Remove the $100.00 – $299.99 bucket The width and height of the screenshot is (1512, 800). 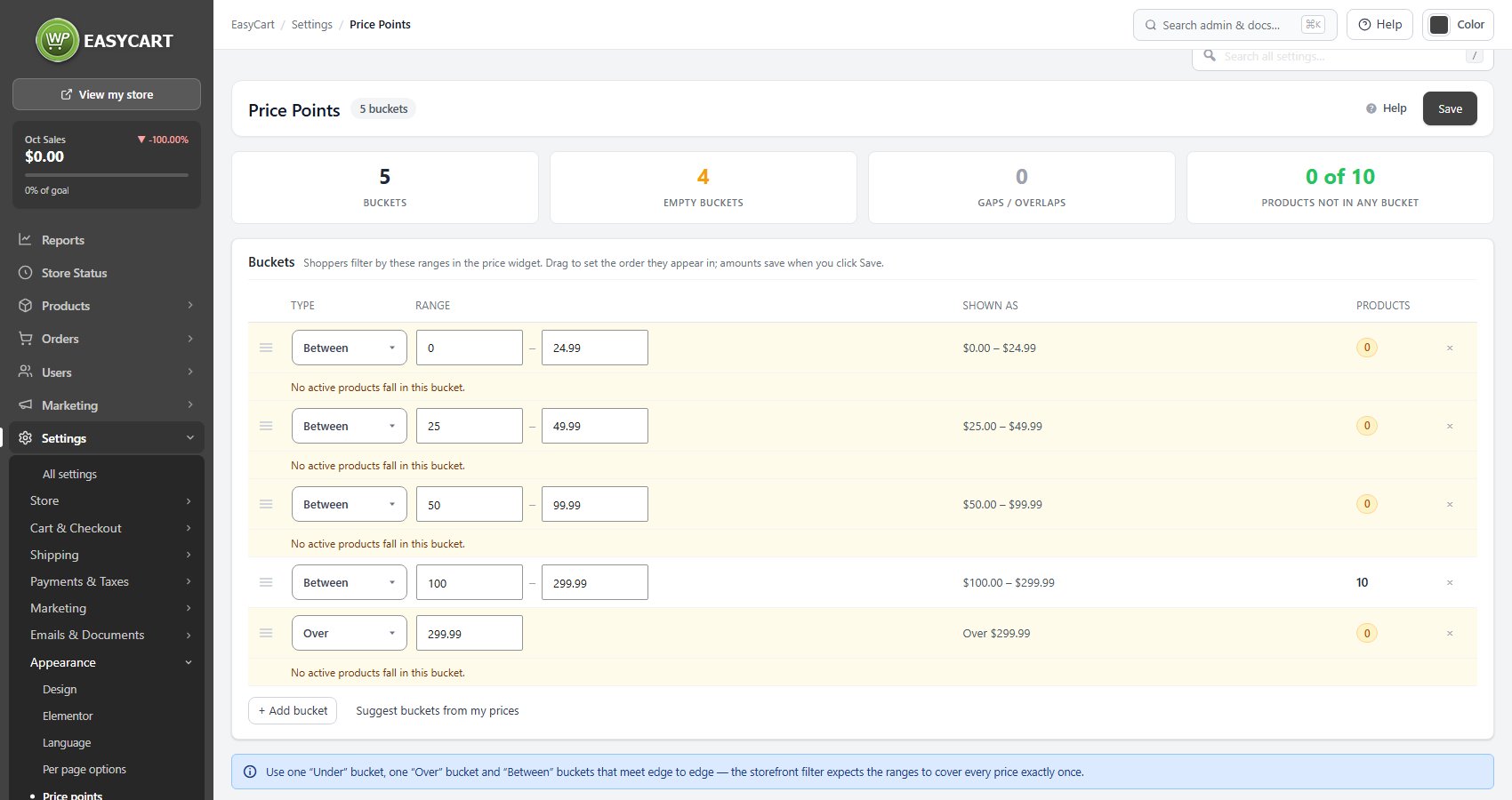click(1450, 582)
